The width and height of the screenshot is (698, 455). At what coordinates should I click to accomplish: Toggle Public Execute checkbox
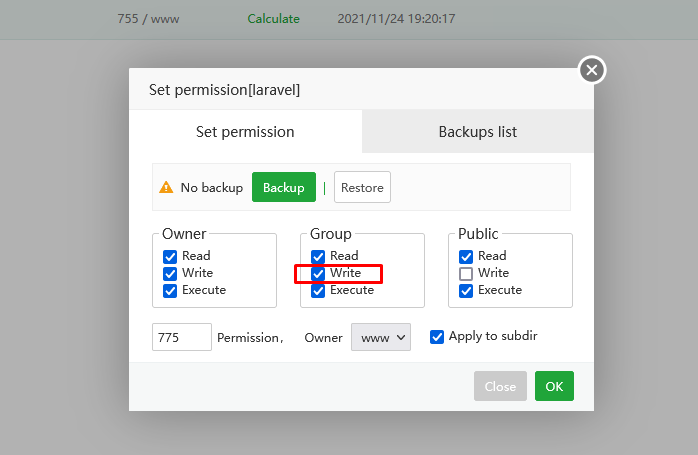[466, 290]
